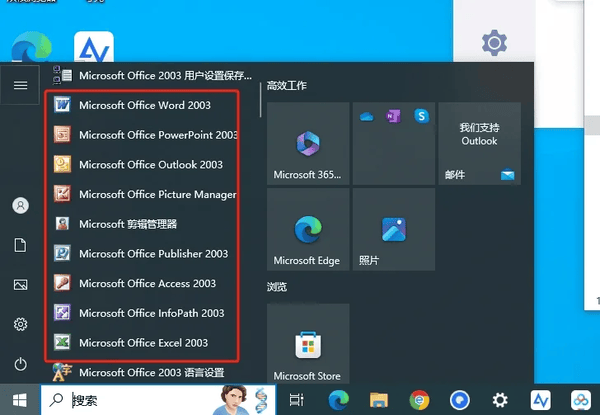Image resolution: width=600 pixels, height=415 pixels.
Task: Open Settings gear in Start sidebar
Action: [20, 324]
